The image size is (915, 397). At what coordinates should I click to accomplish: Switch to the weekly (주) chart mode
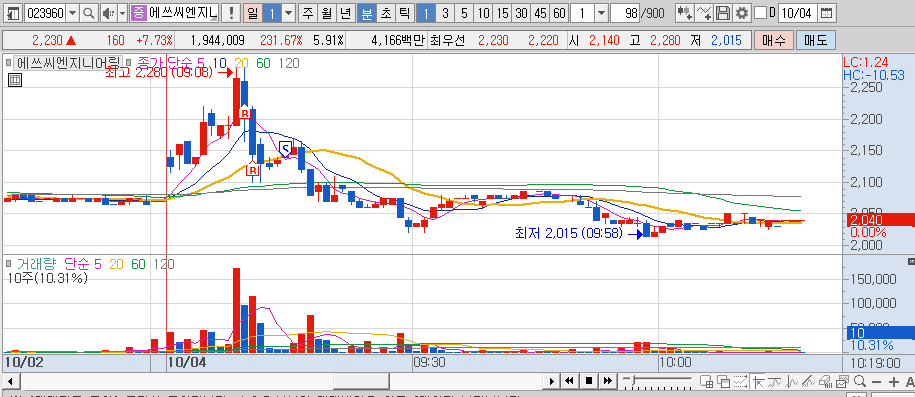308,12
